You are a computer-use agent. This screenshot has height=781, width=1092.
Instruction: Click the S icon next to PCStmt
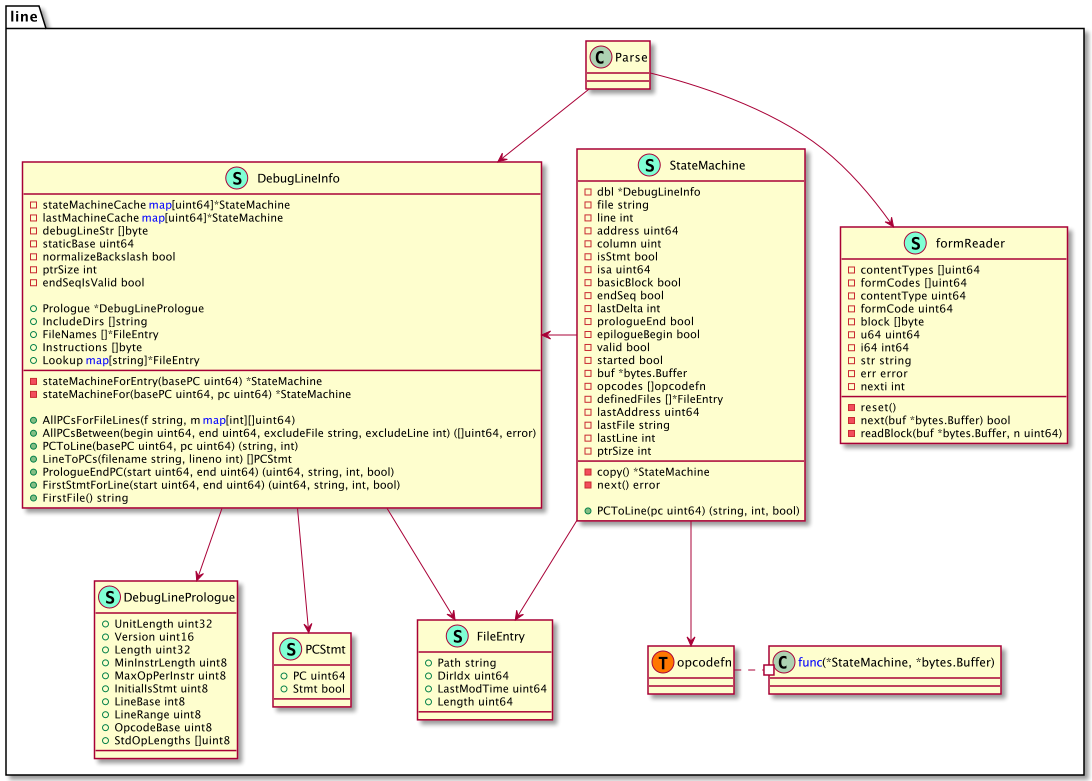(287, 649)
